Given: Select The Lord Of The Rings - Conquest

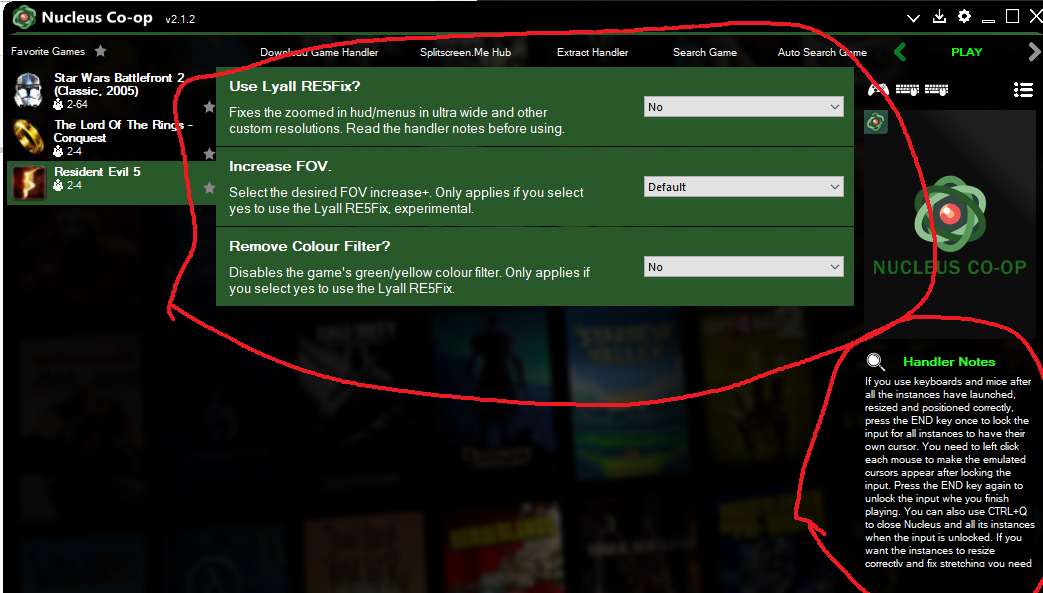Looking at the screenshot, I should 111,138.
